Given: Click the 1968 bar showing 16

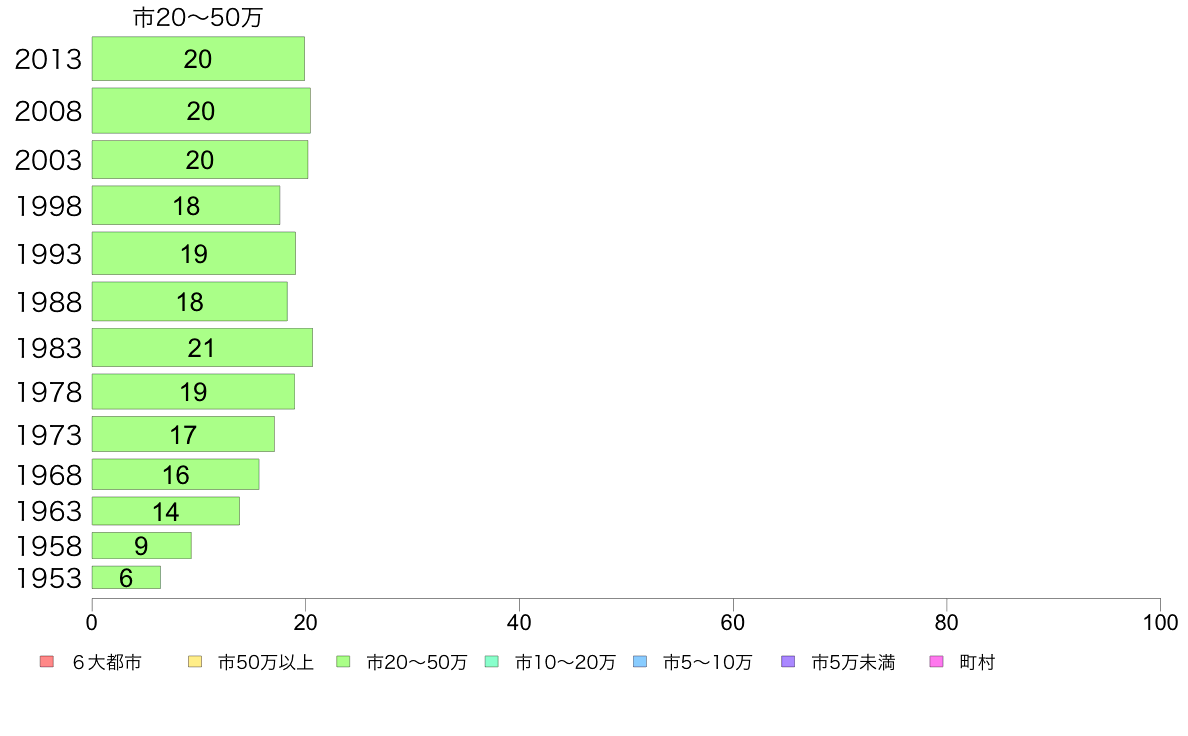Looking at the screenshot, I should tap(175, 475).
